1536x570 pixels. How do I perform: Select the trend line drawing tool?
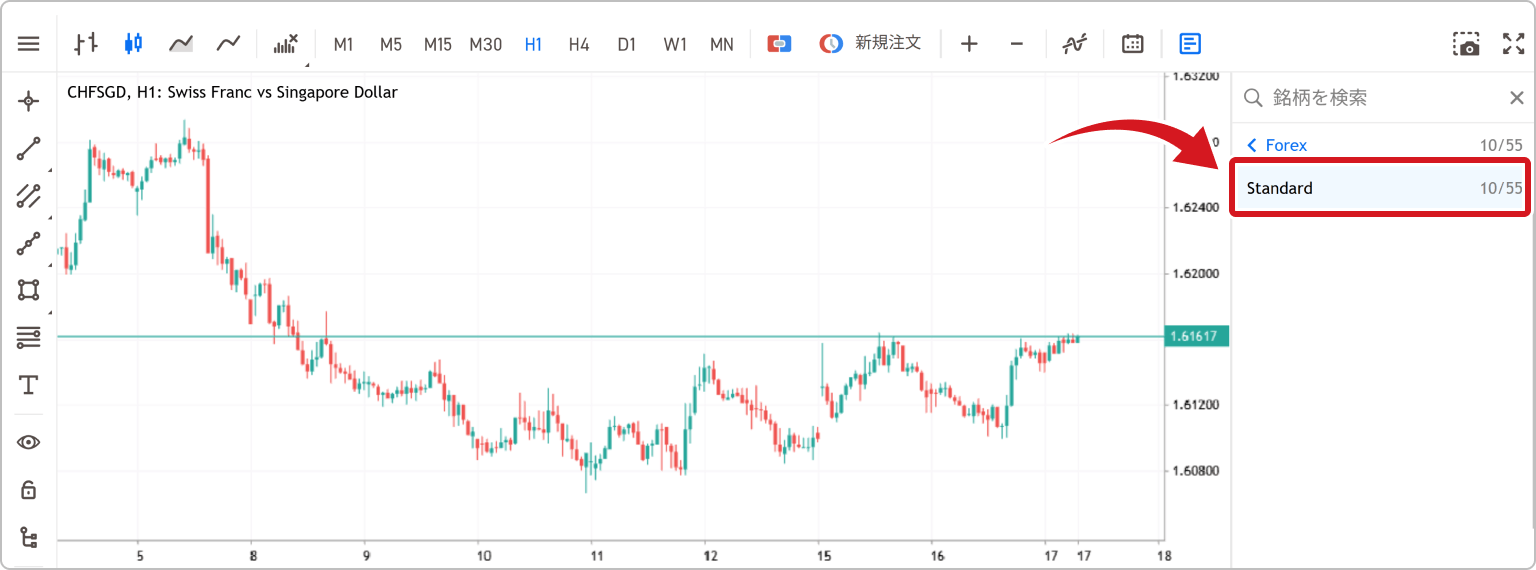(x=28, y=149)
